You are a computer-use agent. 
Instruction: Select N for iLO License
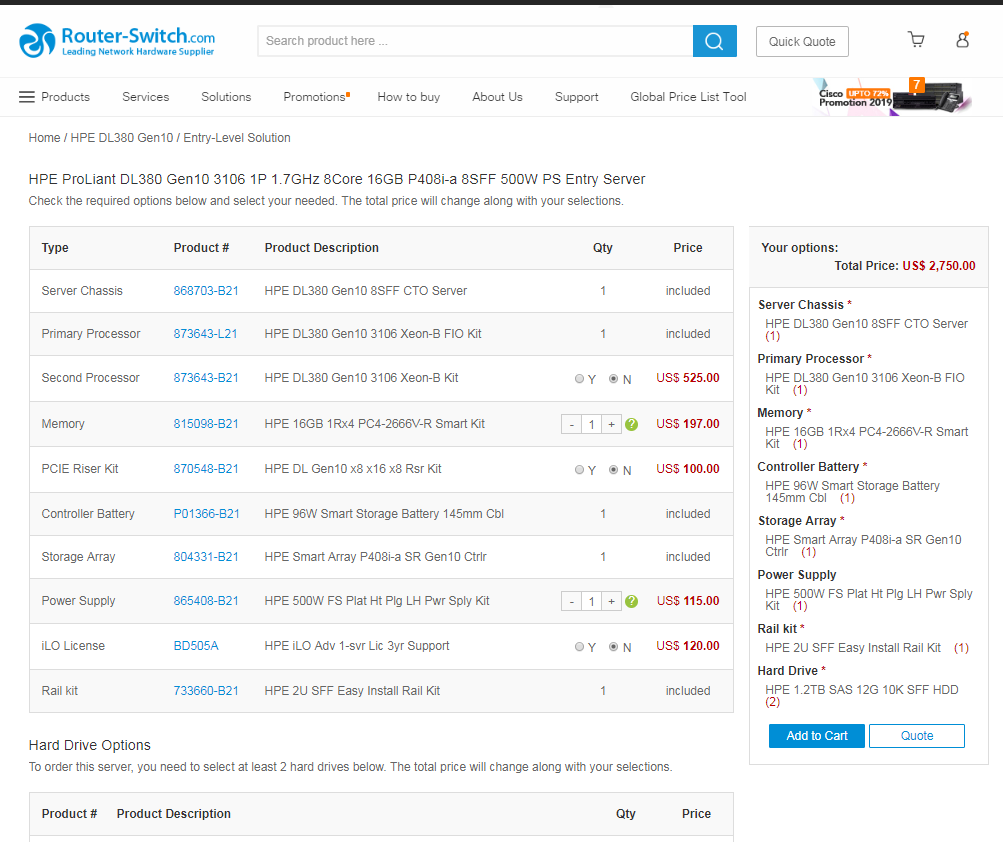pyautogui.click(x=613, y=647)
